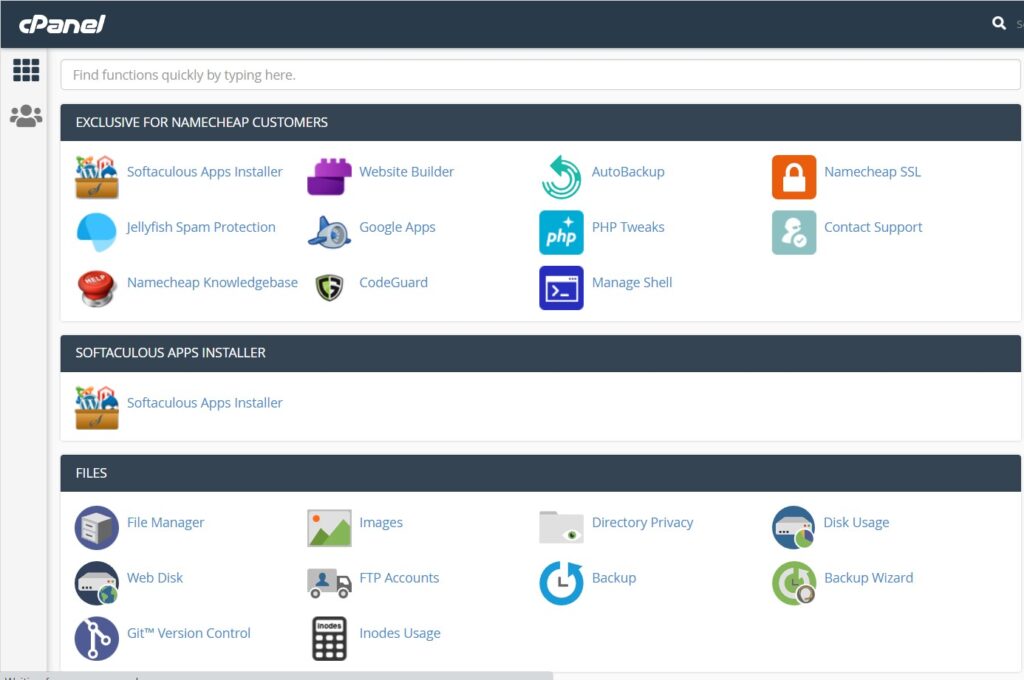
Task: Open the Google Apps icon
Action: (329, 232)
